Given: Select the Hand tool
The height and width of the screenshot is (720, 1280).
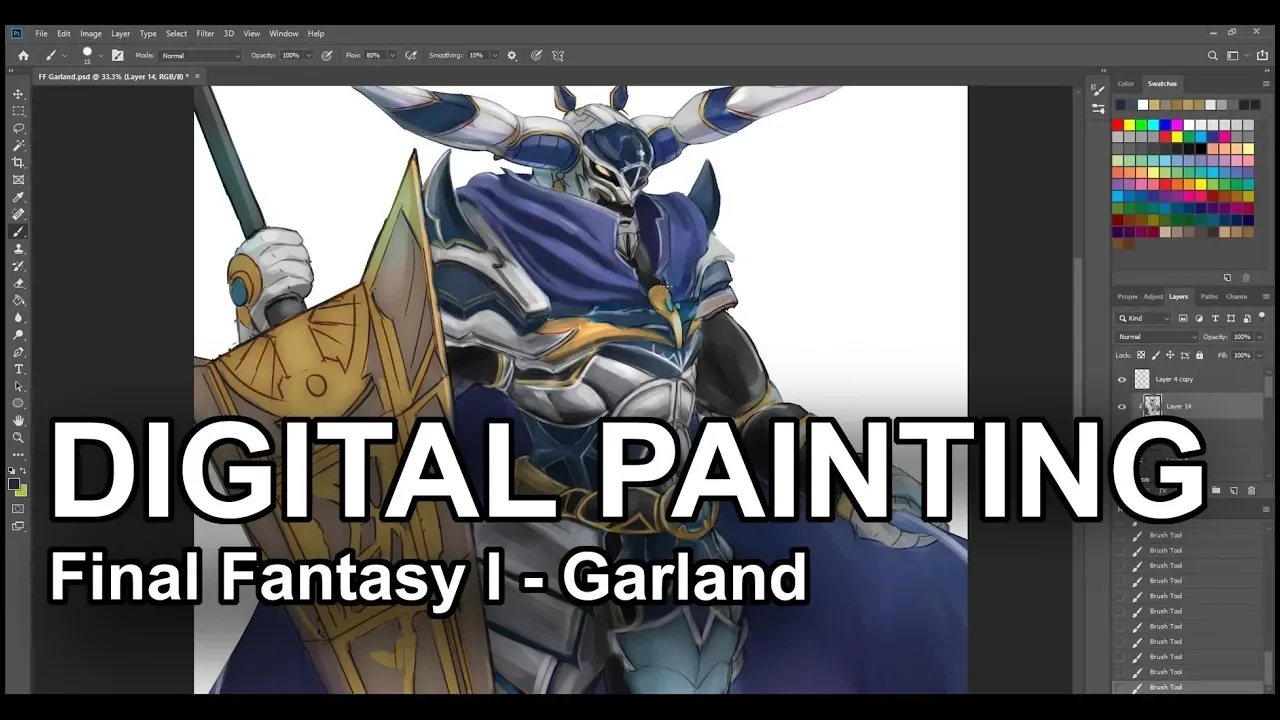Looking at the screenshot, I should pyautogui.click(x=18, y=420).
